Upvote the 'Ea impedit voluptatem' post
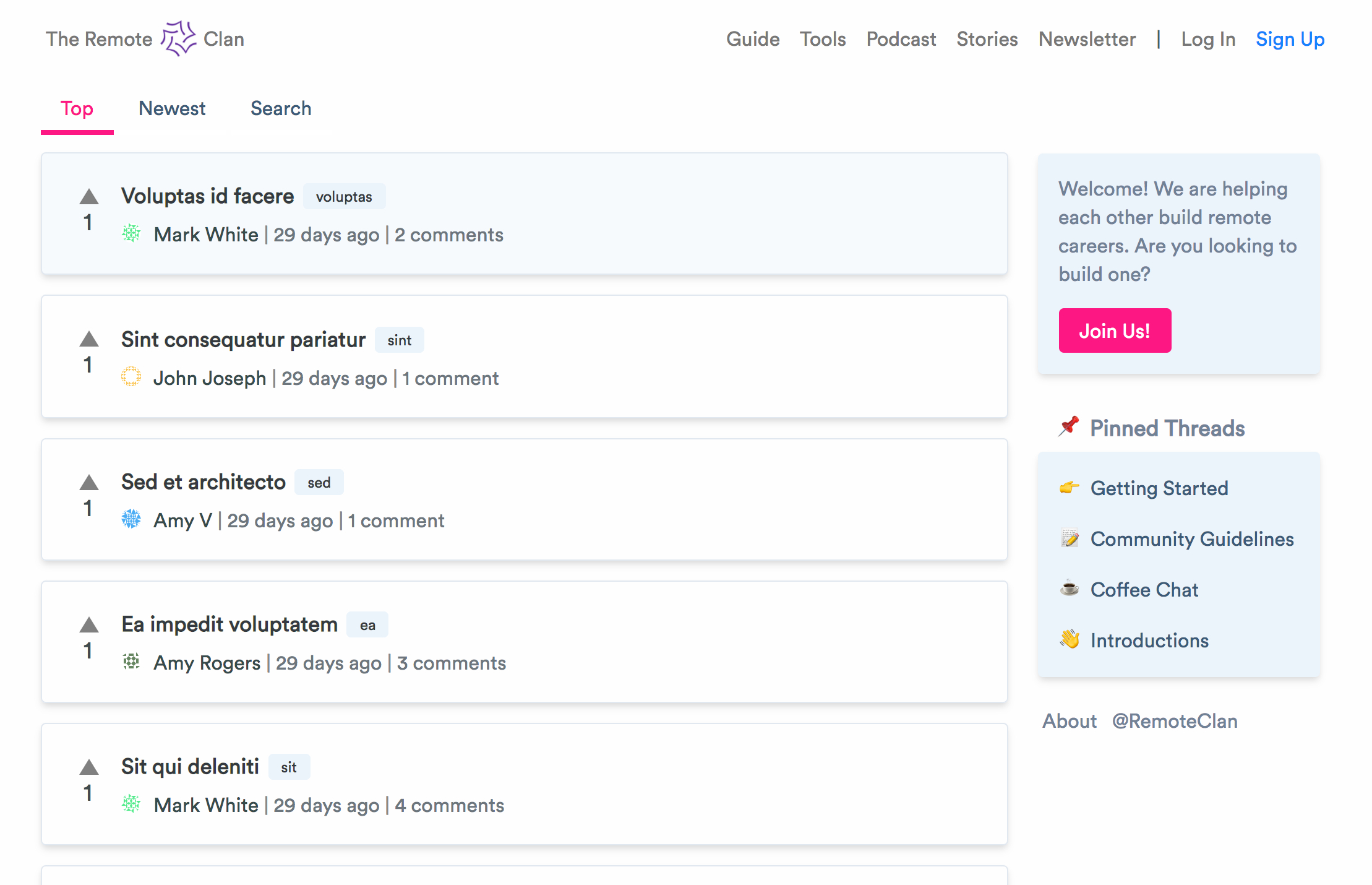Viewport: 1372px width, 885px height. pyautogui.click(x=89, y=624)
